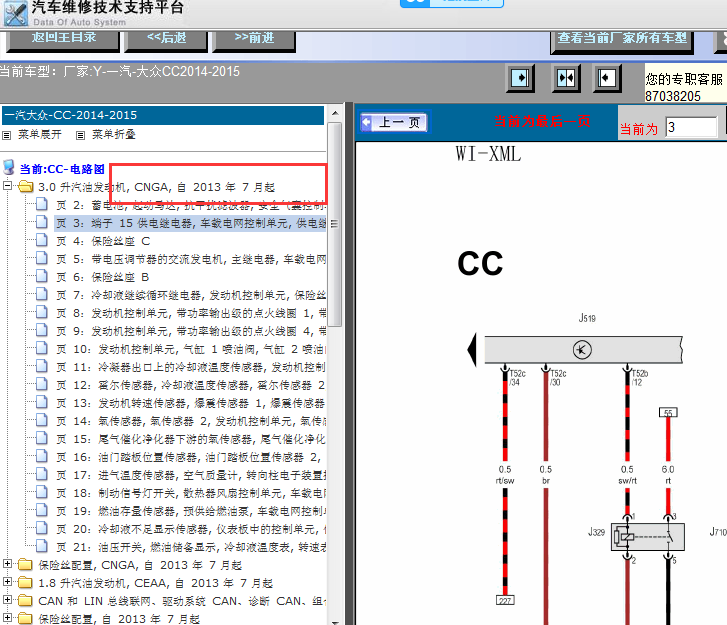This screenshot has height=625, width=727.
Task: Open page 13 engine speed sensor
Action: coord(191,403)
